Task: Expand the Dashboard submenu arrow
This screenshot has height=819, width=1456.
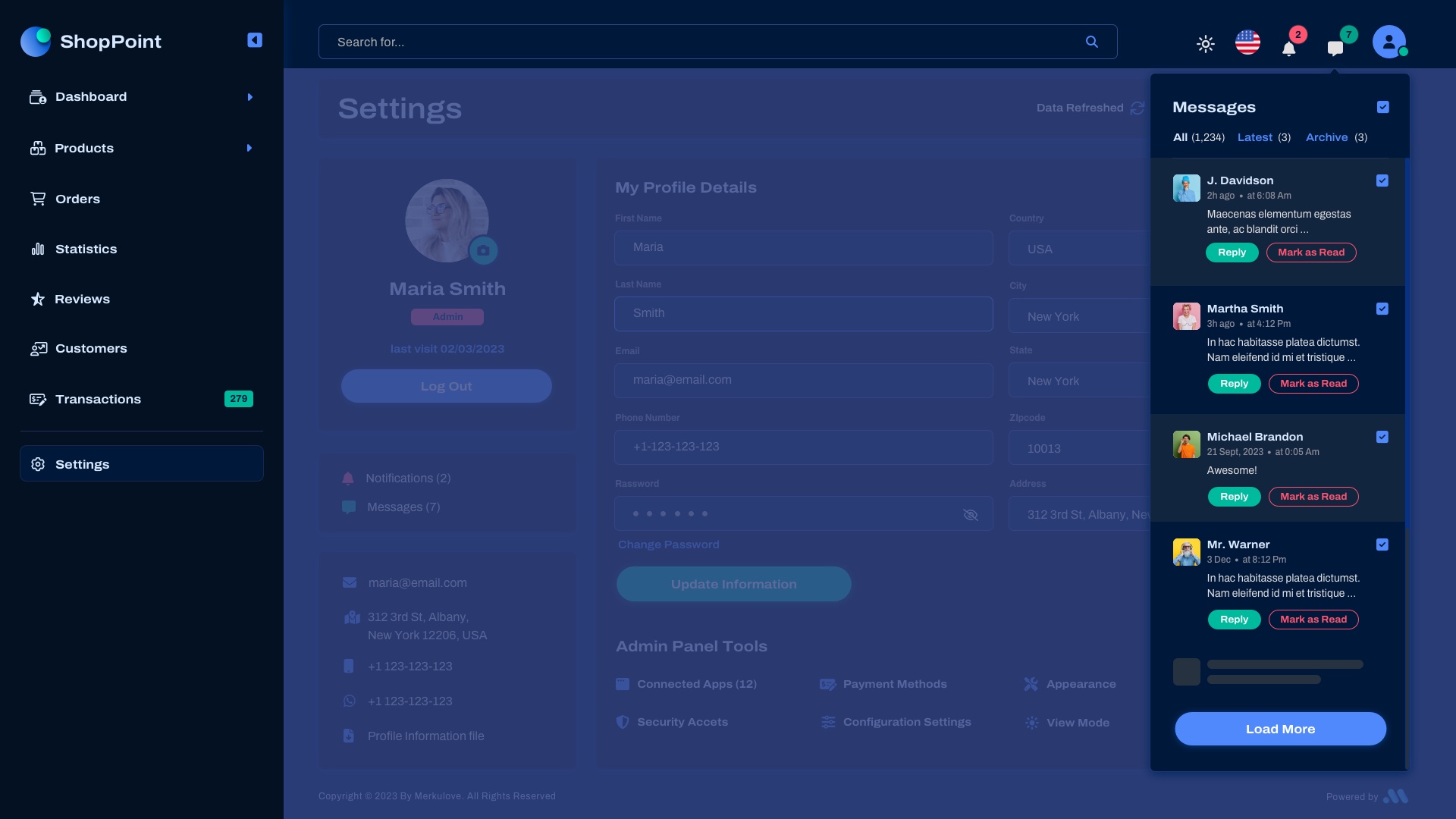Action: 250,97
